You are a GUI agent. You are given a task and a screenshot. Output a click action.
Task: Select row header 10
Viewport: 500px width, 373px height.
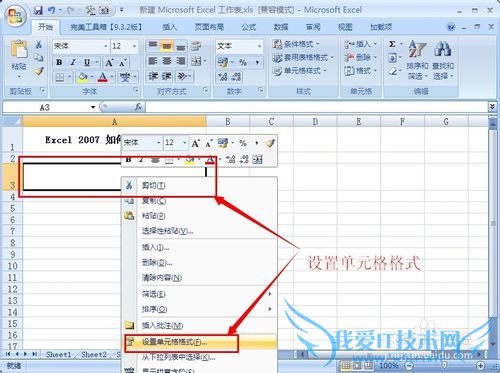tap(12, 266)
